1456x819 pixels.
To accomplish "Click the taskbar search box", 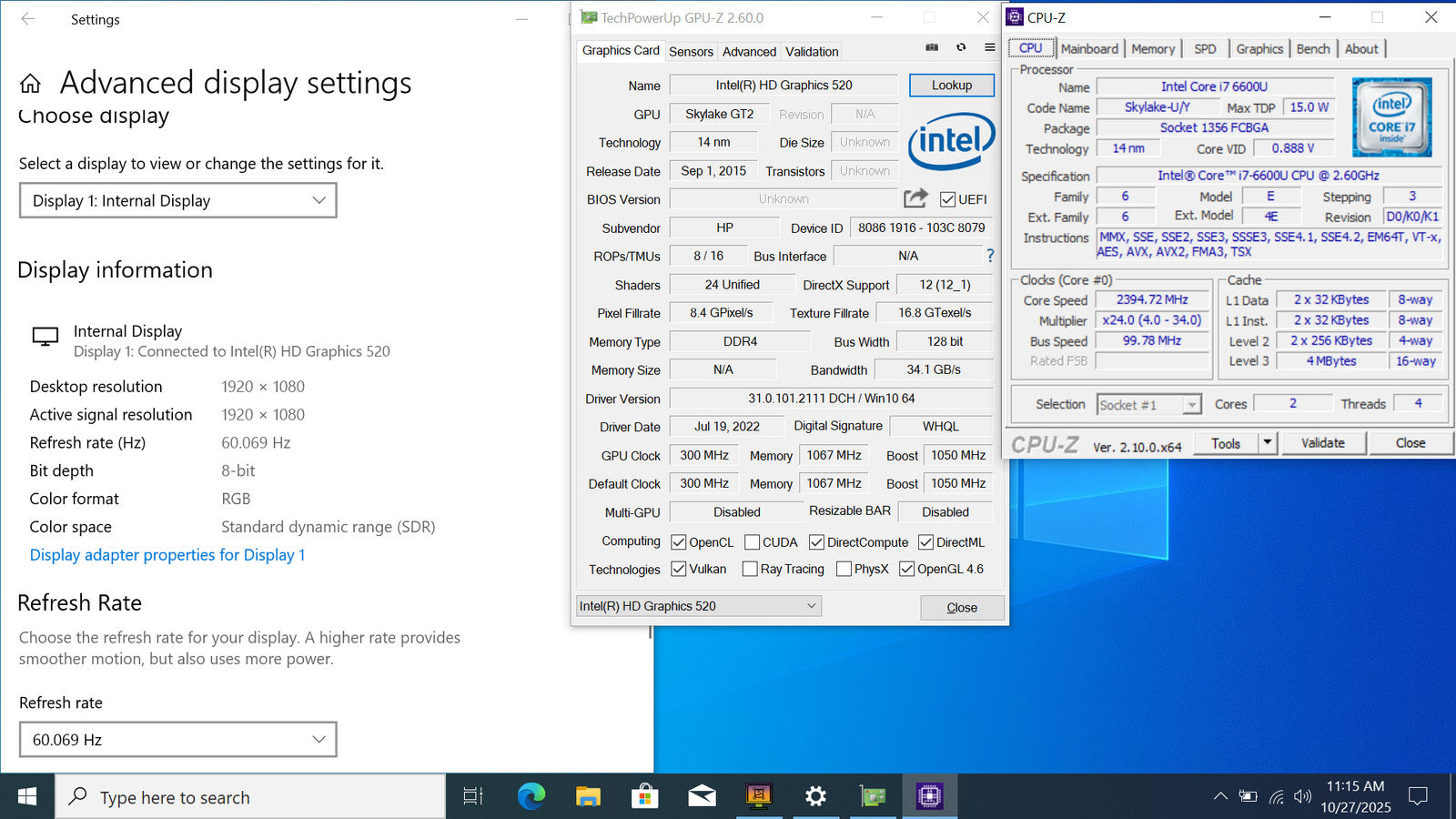I will [x=251, y=797].
